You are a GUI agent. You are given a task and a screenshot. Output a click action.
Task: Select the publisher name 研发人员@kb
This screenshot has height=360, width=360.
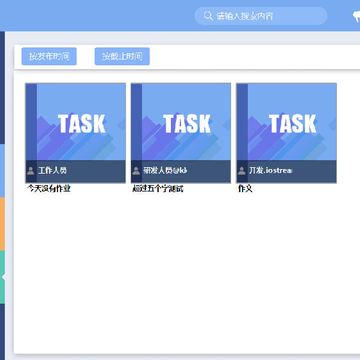tap(165, 171)
